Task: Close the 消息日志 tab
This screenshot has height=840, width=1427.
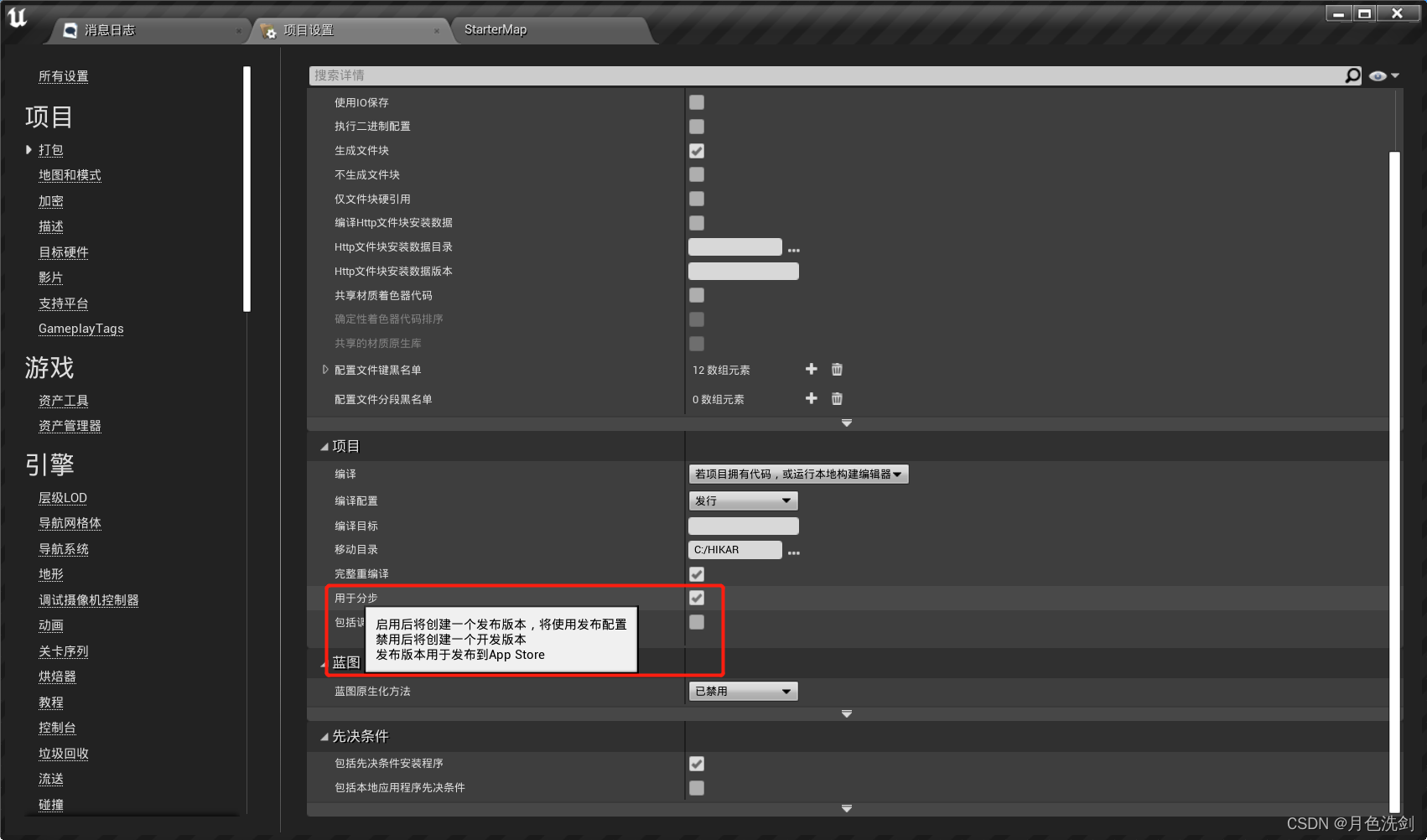Action: pyautogui.click(x=239, y=31)
